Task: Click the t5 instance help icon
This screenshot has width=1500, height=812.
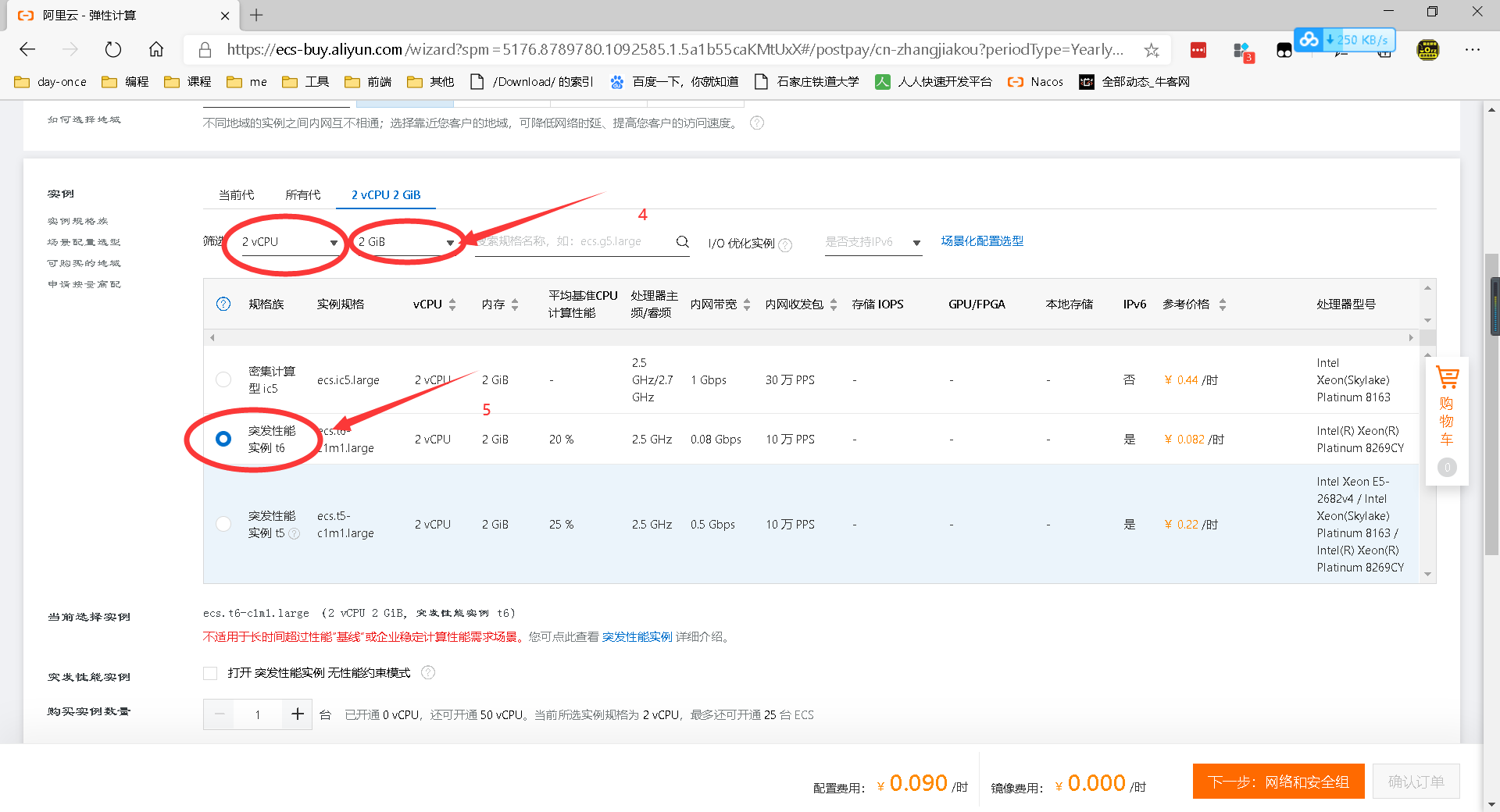Action: click(295, 533)
